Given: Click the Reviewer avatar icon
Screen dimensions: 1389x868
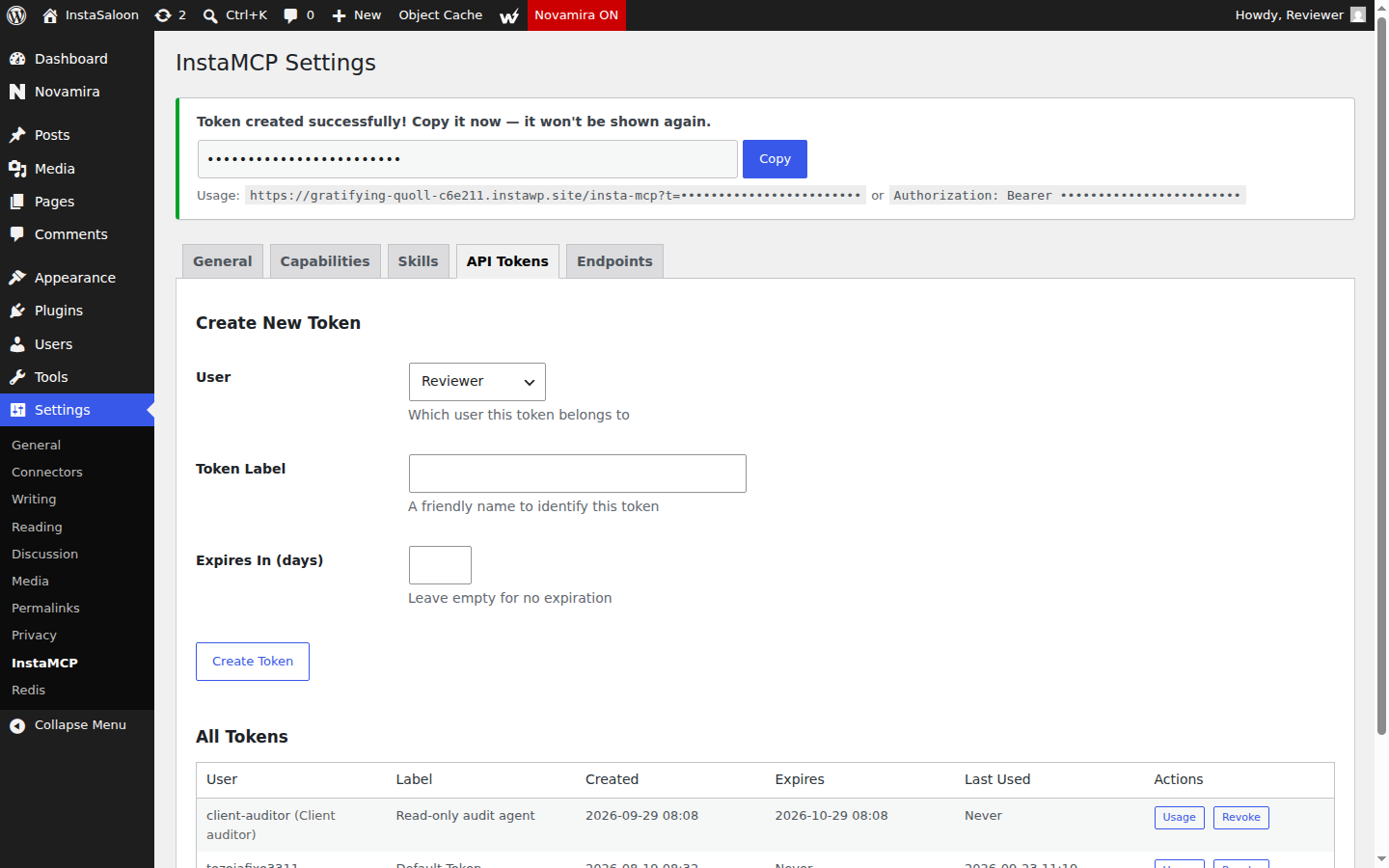Looking at the screenshot, I should [1358, 14].
